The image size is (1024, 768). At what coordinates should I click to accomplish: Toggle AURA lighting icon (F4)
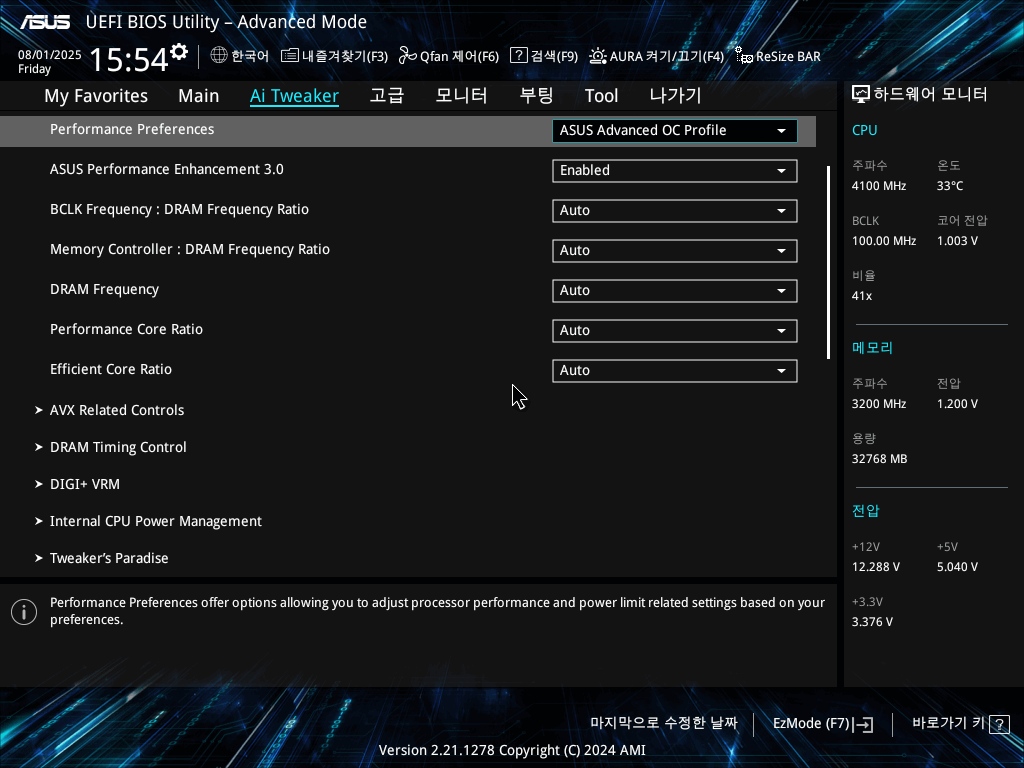[598, 56]
